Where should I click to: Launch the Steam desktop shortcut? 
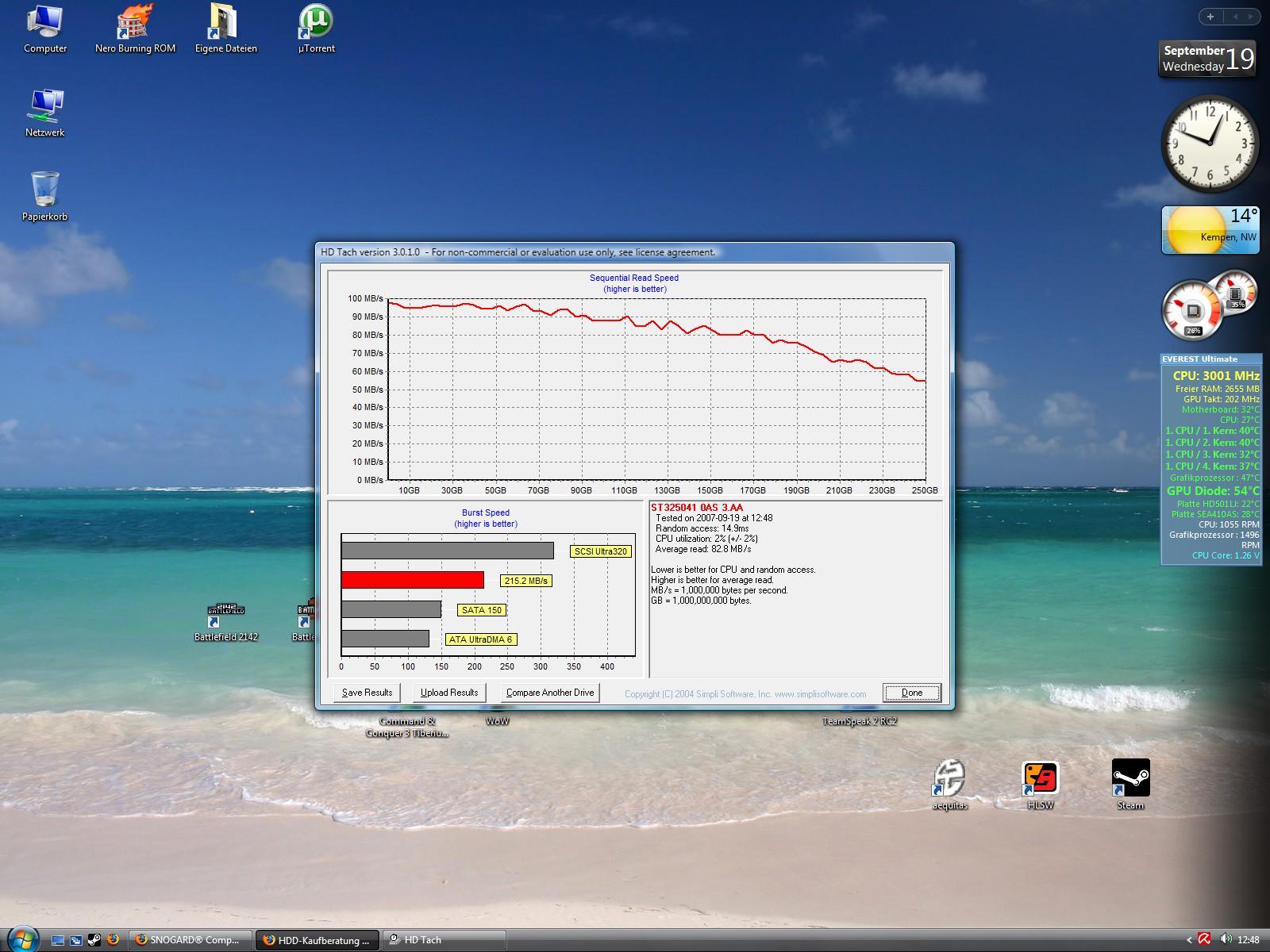pyautogui.click(x=1130, y=784)
